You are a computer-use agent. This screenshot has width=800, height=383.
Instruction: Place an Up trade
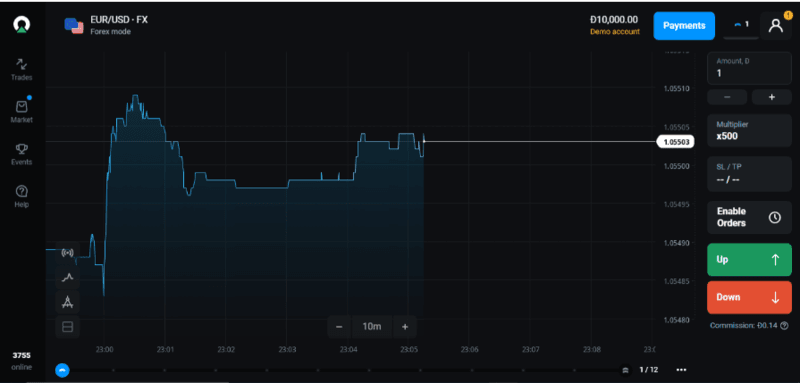coord(749,260)
